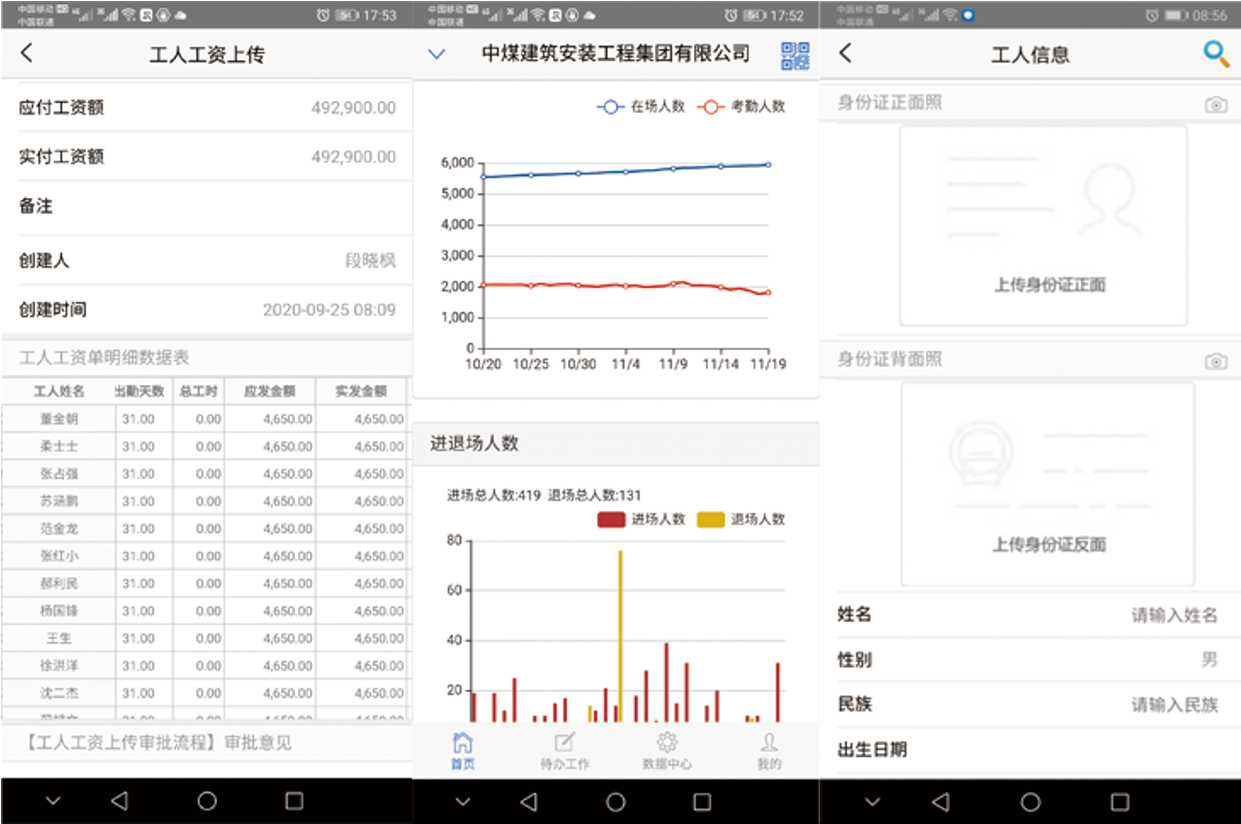This screenshot has width=1241, height=824.
Task: Open 数据中心 gear tab
Action: [x=667, y=750]
